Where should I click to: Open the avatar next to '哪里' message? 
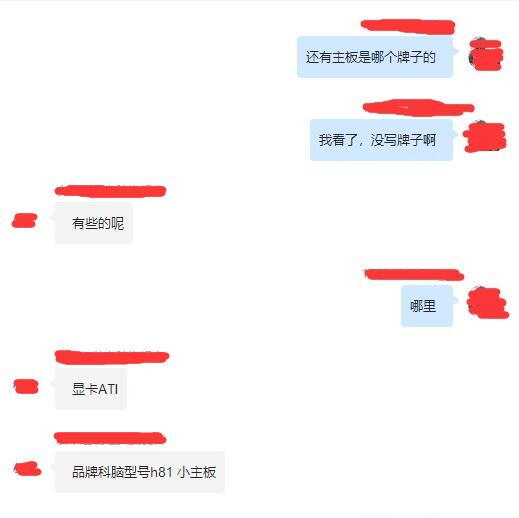pyautogui.click(x=488, y=303)
